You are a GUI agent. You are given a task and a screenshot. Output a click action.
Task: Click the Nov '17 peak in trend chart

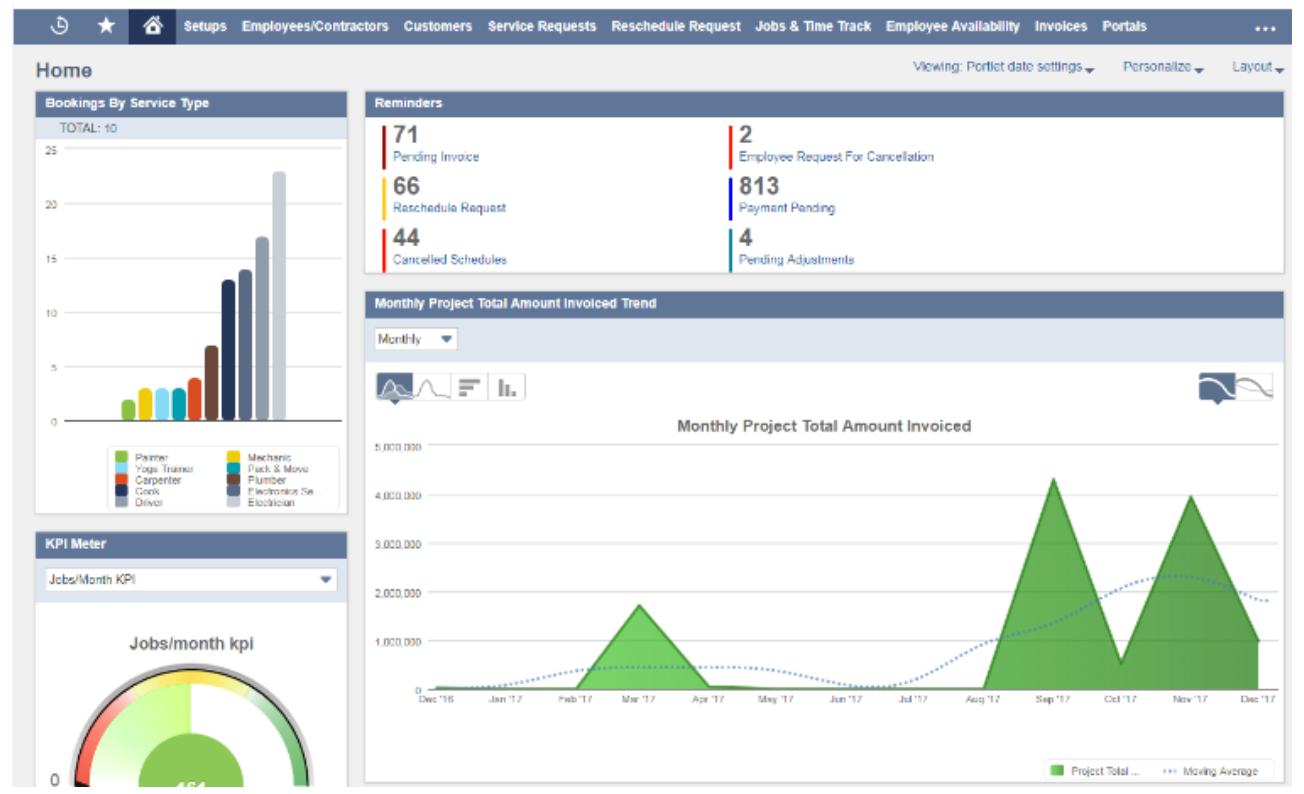click(1190, 497)
